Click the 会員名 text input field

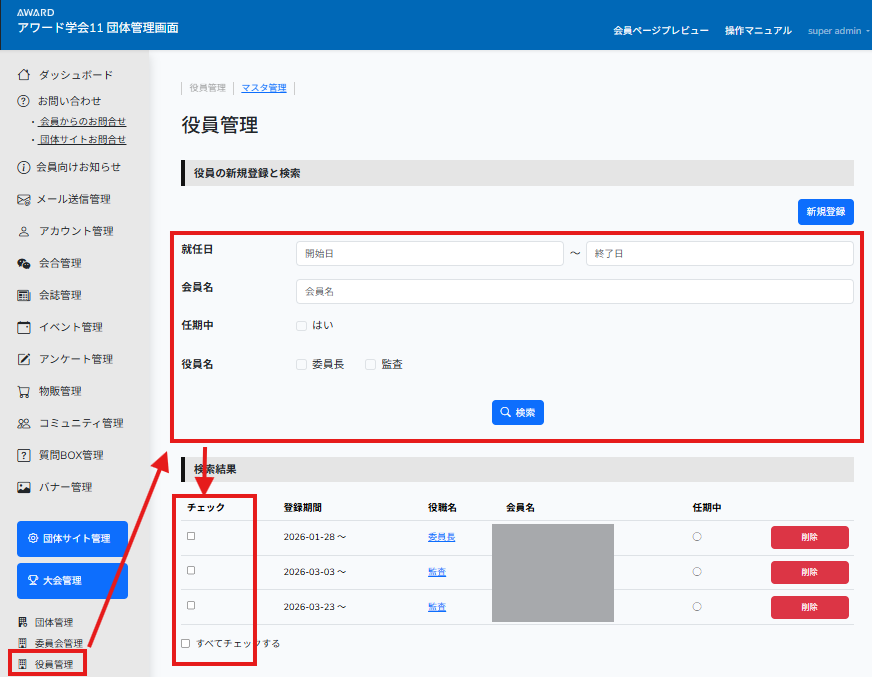tap(574, 291)
